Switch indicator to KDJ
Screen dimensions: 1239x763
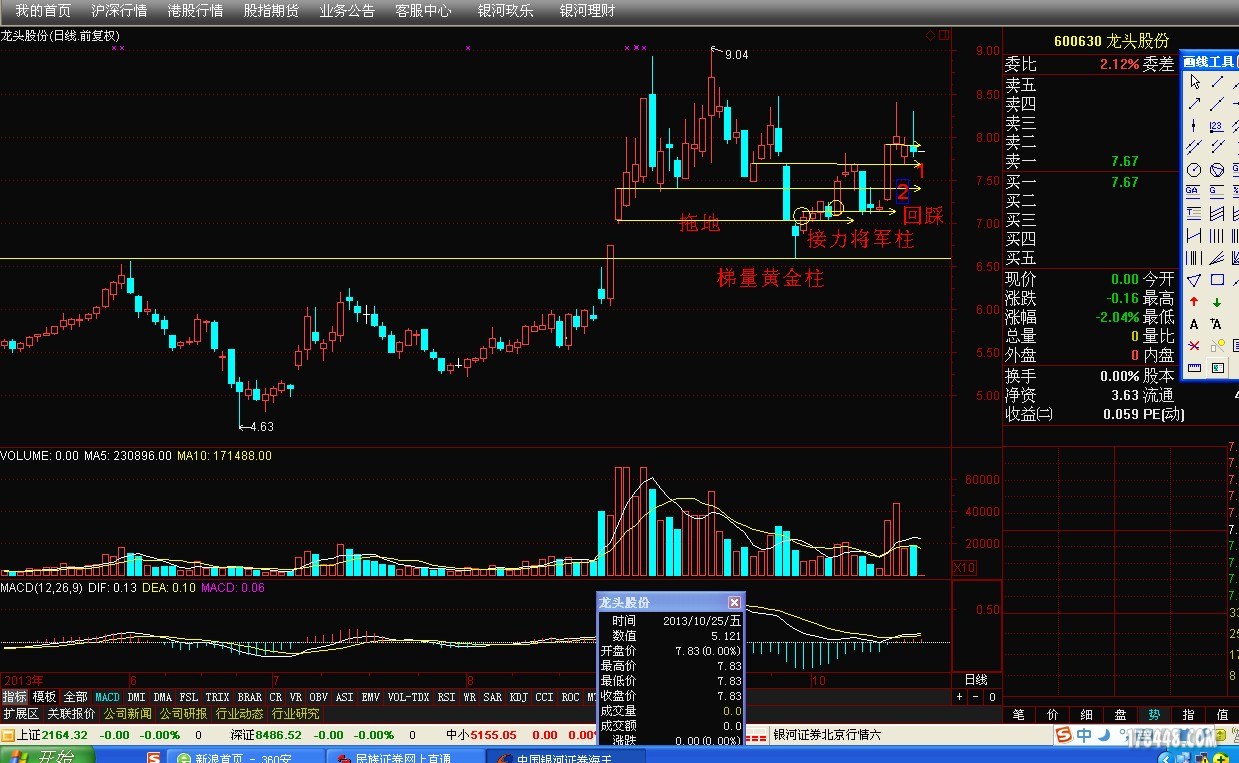[518, 697]
